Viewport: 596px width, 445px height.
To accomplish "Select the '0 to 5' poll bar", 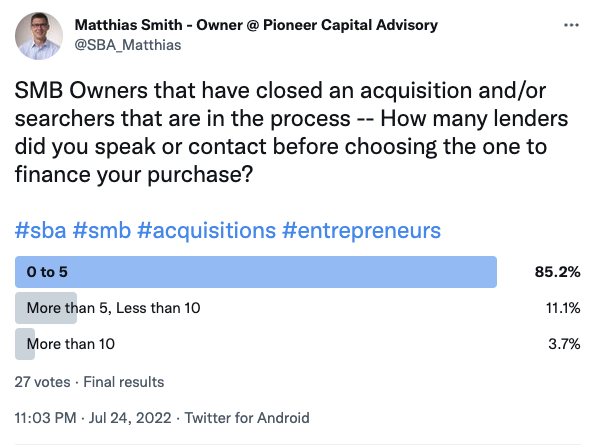I will pyautogui.click(x=256, y=272).
